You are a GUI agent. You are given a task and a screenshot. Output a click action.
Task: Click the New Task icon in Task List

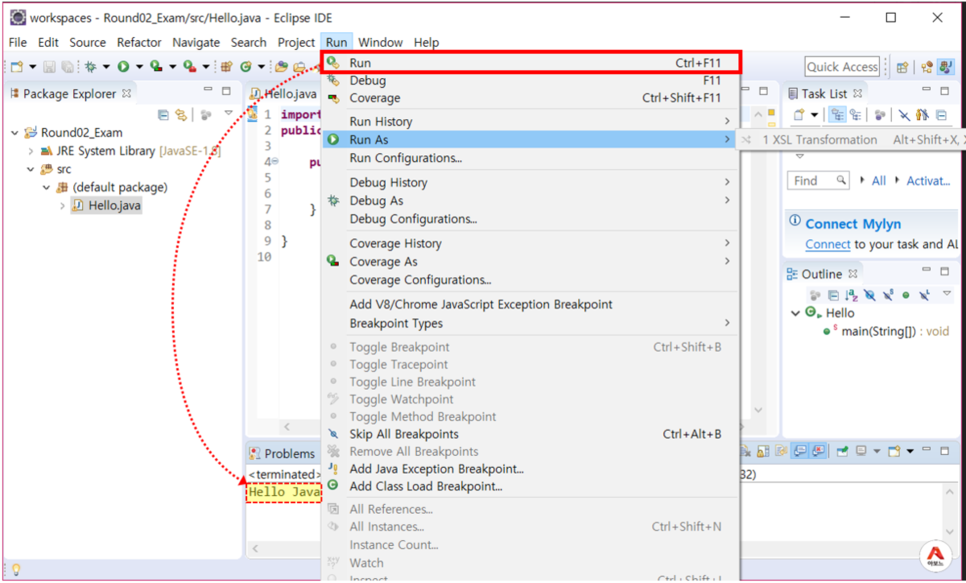pos(799,115)
